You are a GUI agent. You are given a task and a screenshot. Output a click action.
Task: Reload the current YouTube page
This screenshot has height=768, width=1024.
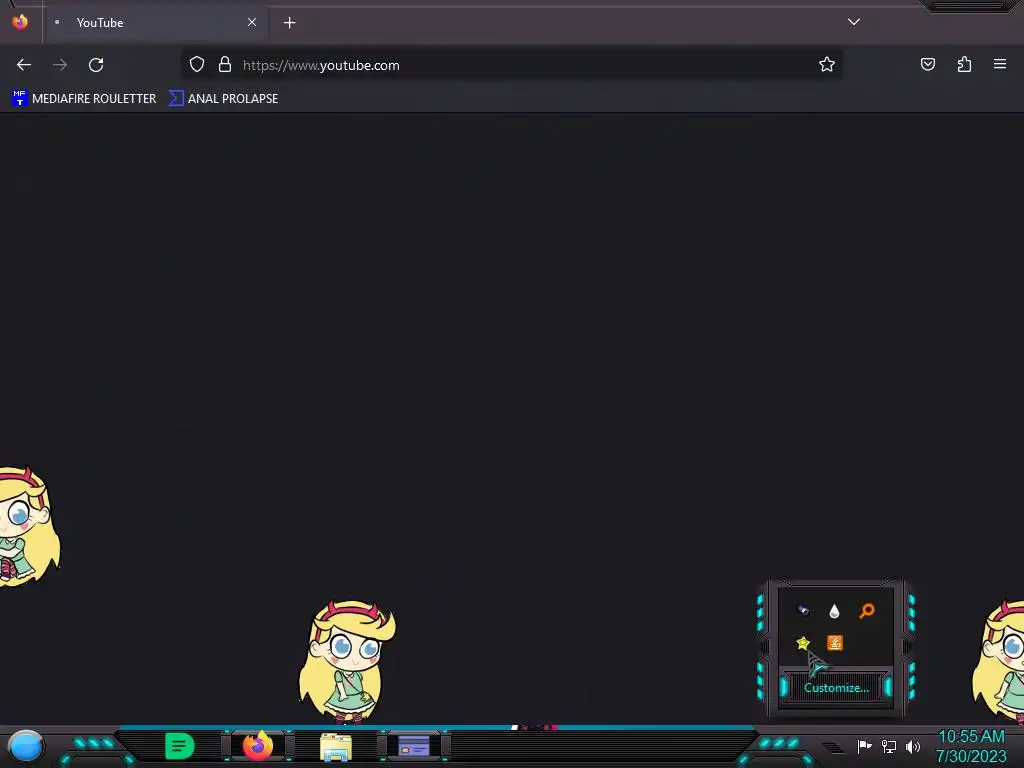coord(96,65)
